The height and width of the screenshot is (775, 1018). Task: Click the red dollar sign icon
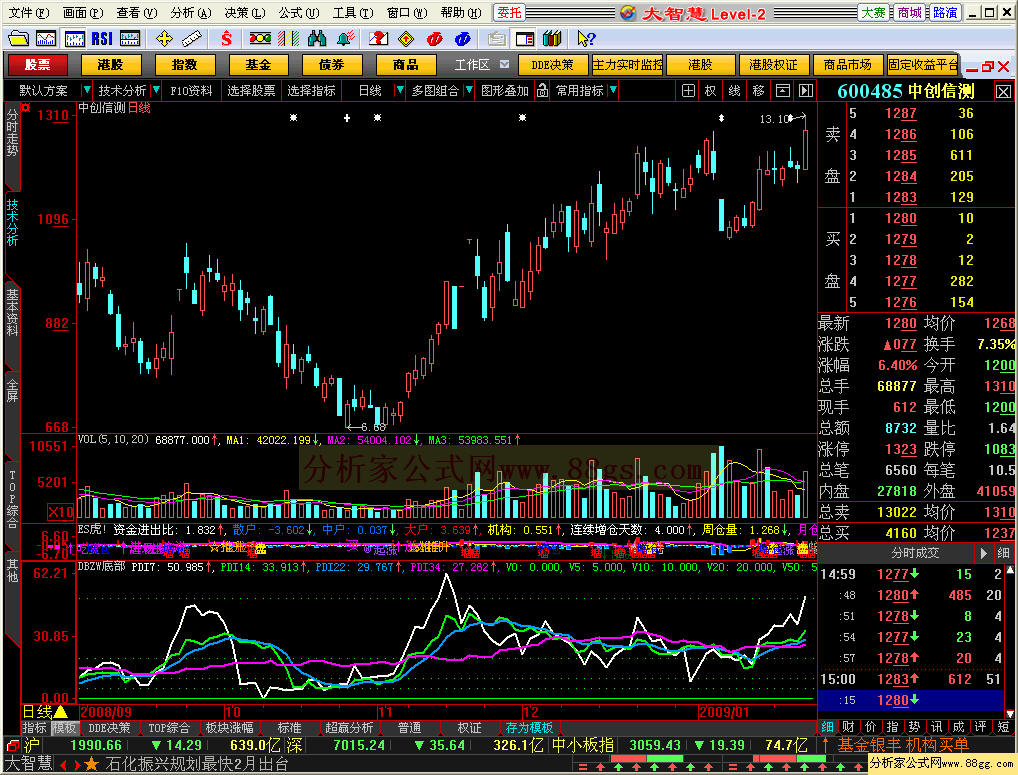226,39
